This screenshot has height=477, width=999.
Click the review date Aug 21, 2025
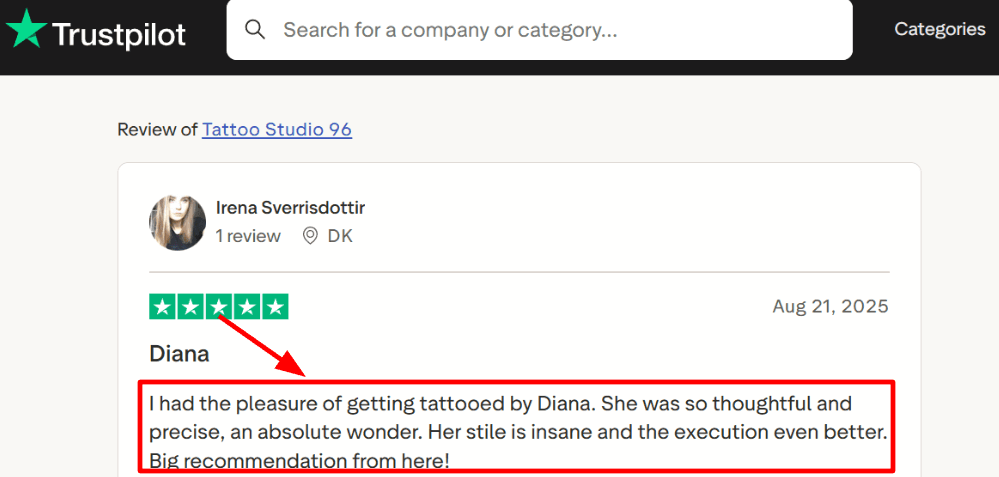coord(830,306)
